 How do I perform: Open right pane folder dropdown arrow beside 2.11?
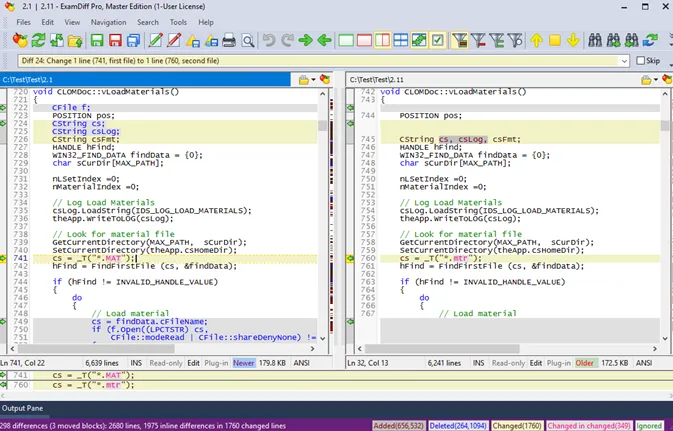(655, 80)
